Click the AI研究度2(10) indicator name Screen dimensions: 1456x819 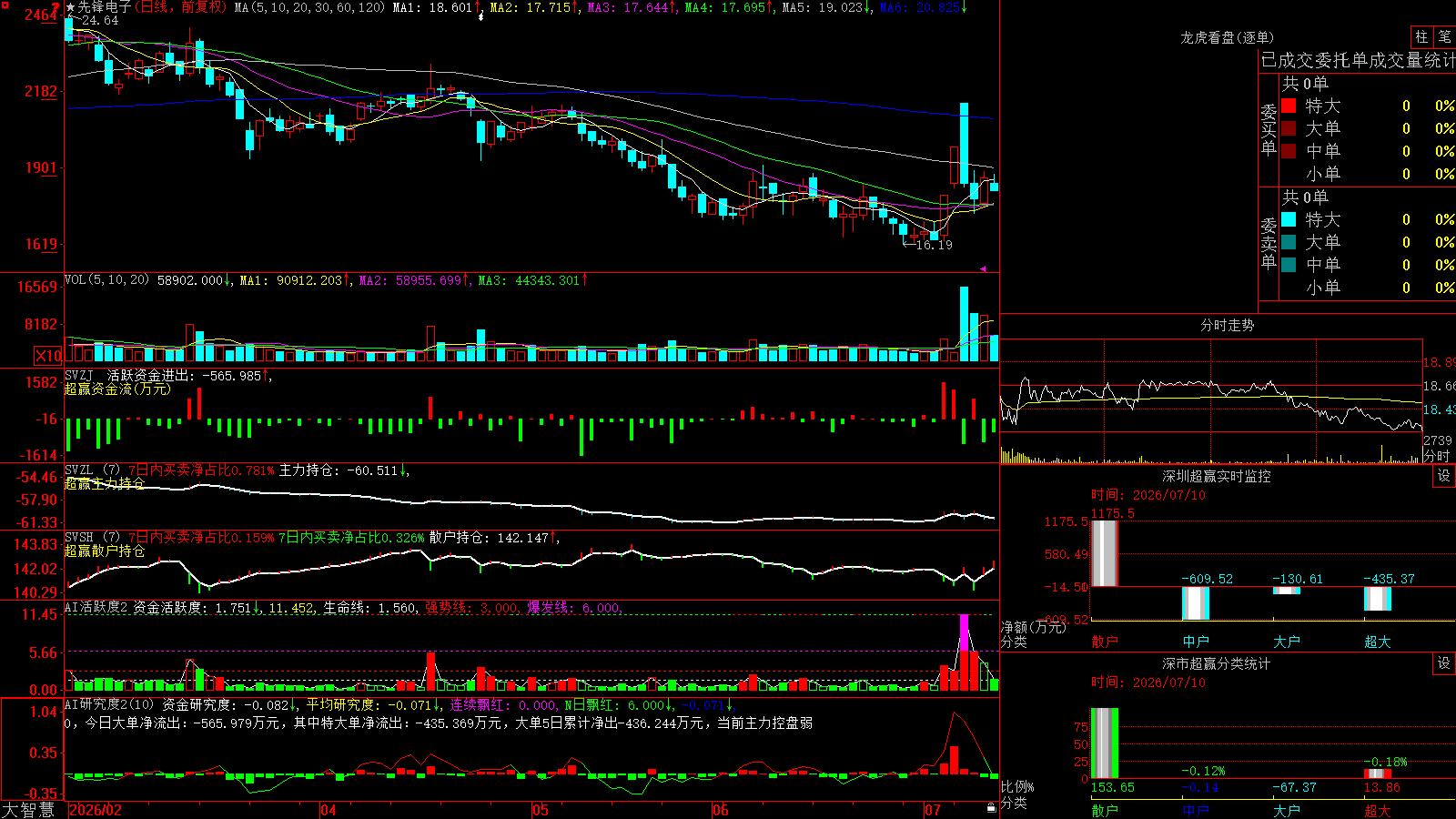(x=110, y=704)
